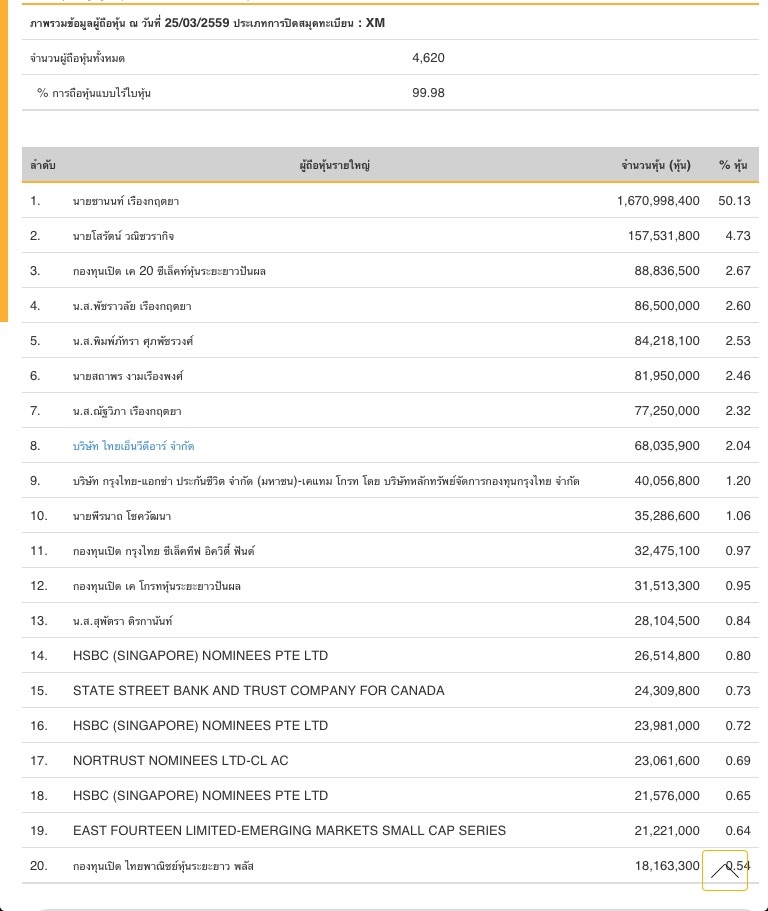The height and width of the screenshot is (911, 768).
Task: Select share count 1,670,998,400
Action: 658,201
